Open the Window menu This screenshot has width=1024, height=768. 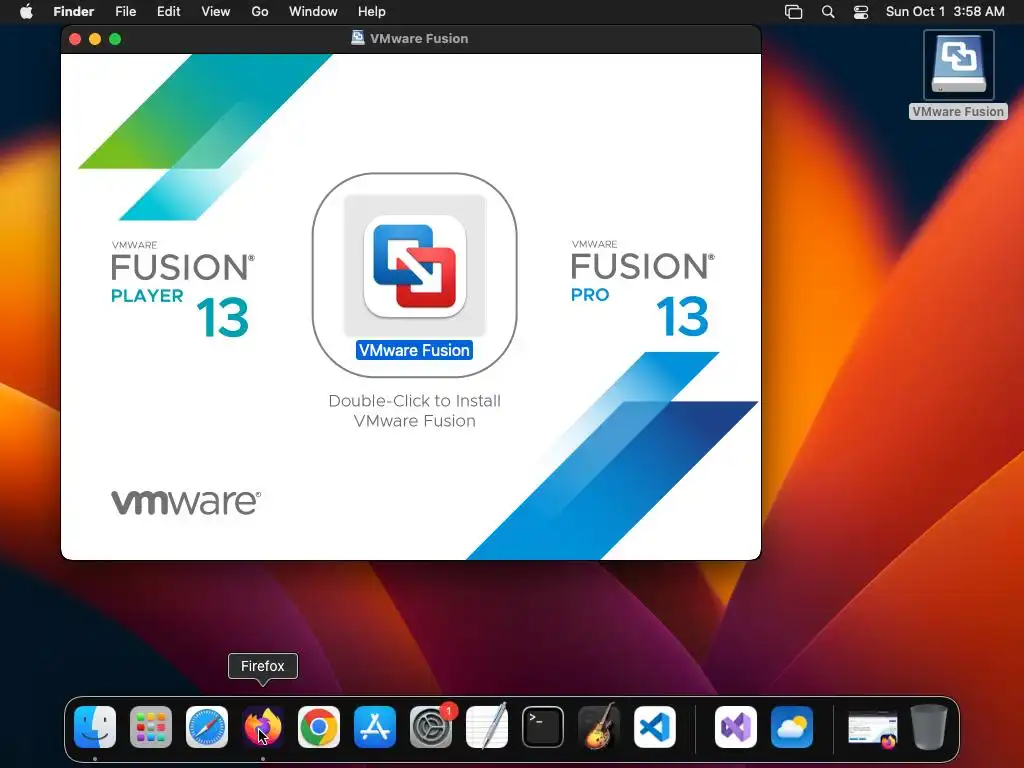click(x=313, y=12)
